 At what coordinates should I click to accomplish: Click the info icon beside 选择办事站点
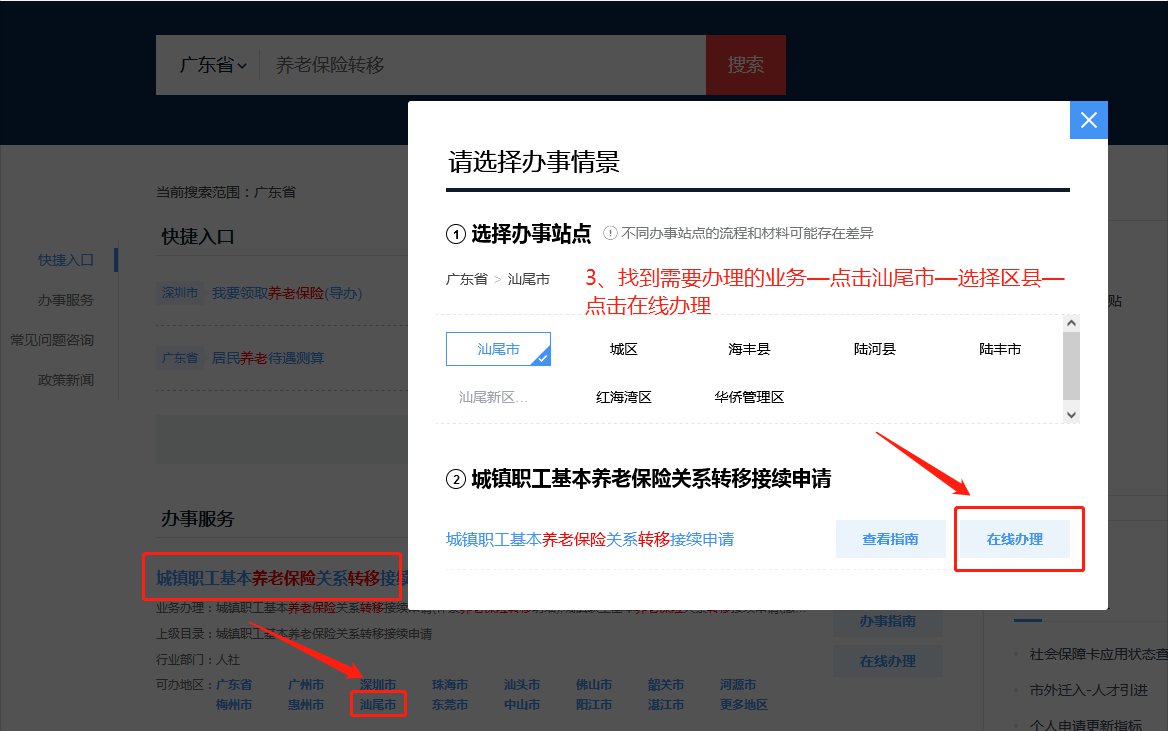610,233
